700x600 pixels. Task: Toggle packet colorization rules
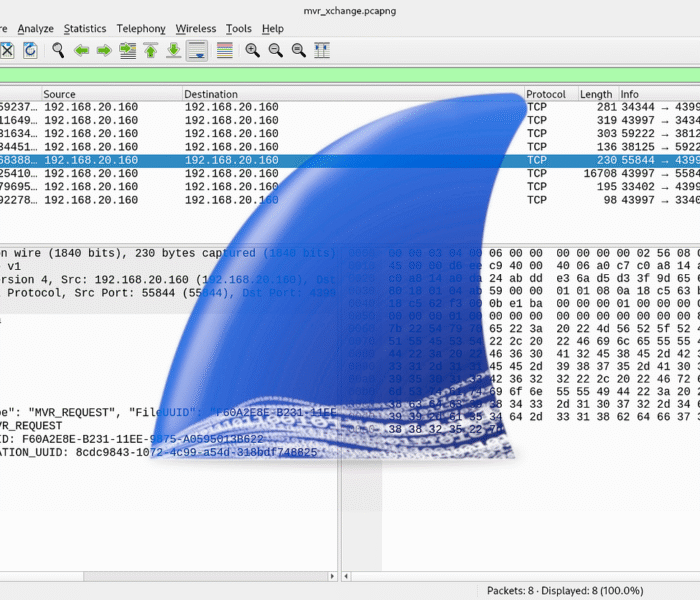coord(224,50)
